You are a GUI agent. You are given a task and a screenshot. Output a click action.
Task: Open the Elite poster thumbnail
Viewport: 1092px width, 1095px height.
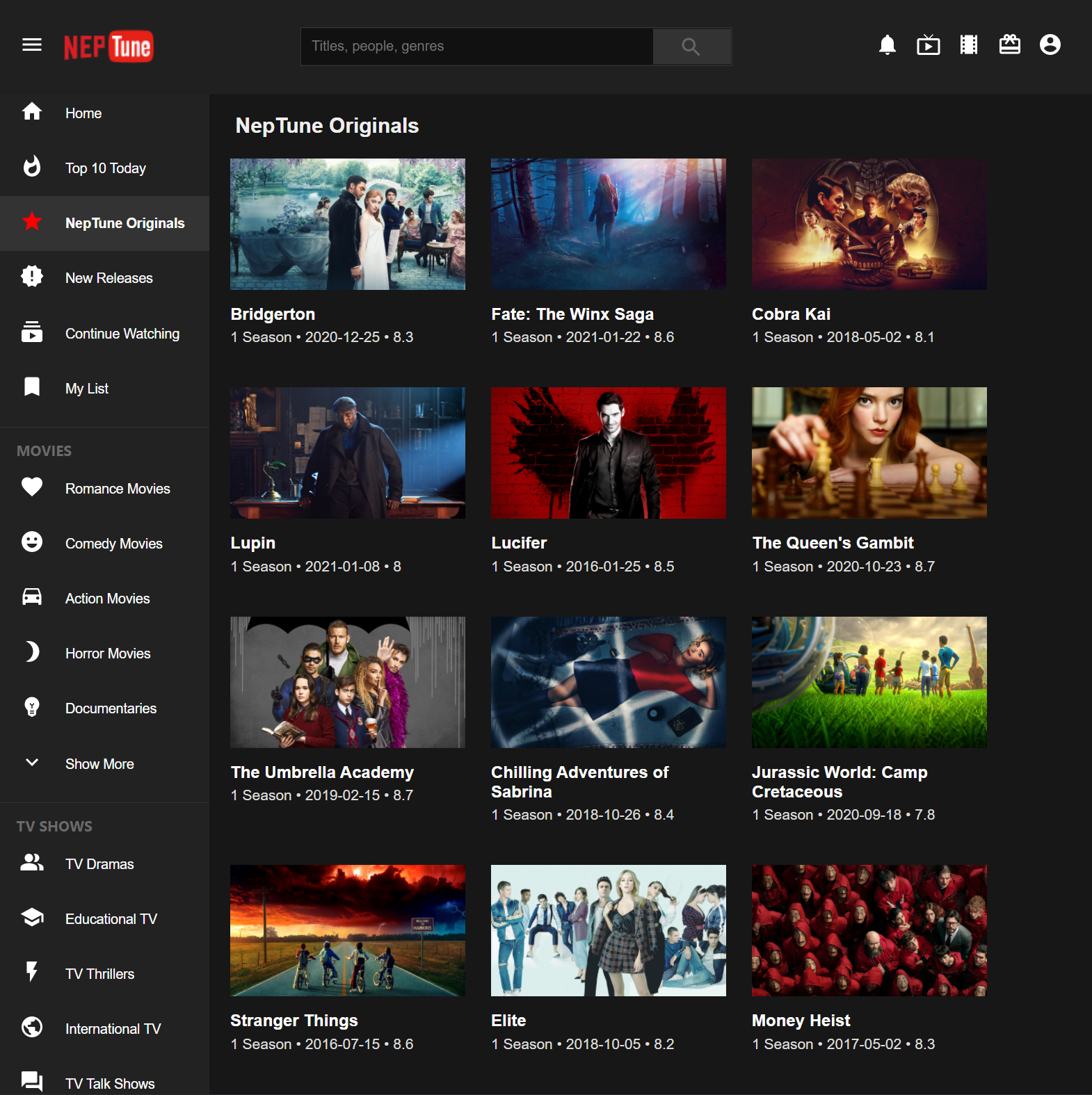click(x=609, y=930)
